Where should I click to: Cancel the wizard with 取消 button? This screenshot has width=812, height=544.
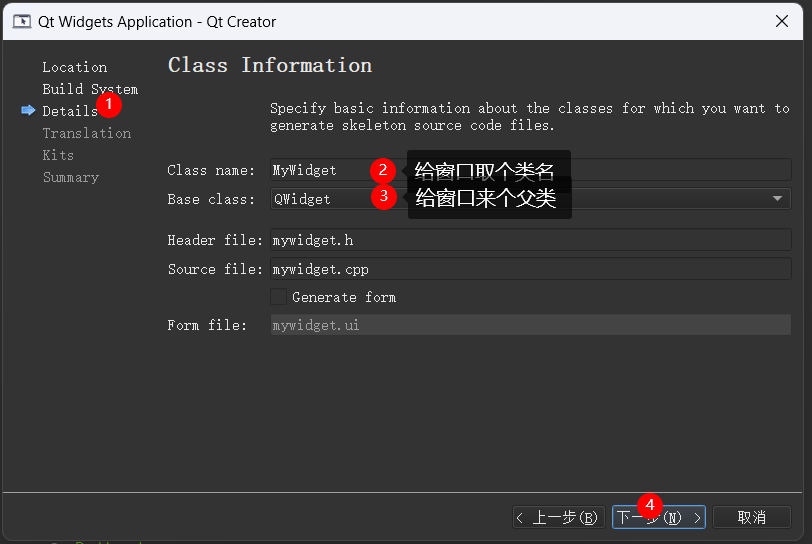pos(751,517)
